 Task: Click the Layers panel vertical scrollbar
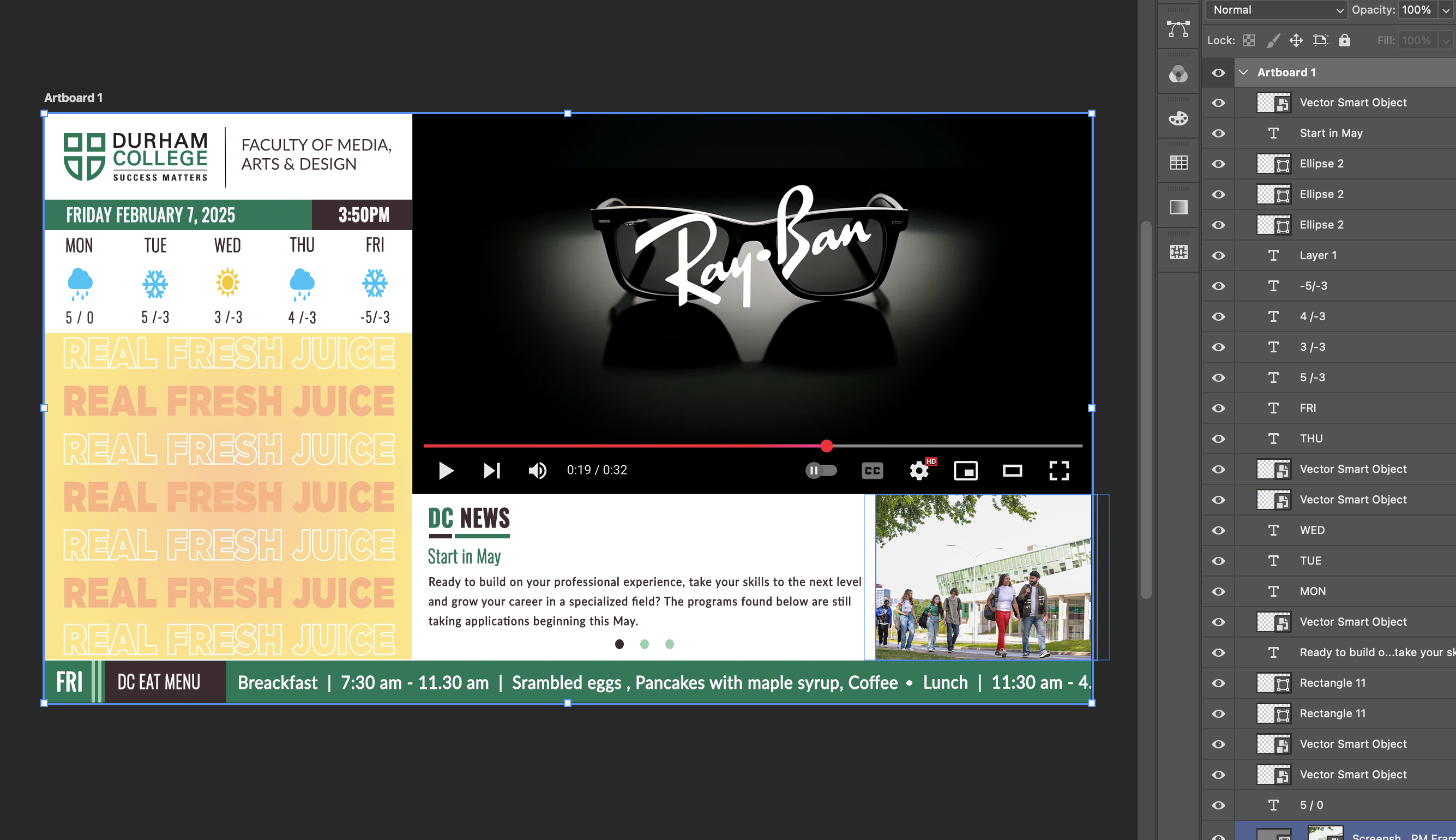1146,410
